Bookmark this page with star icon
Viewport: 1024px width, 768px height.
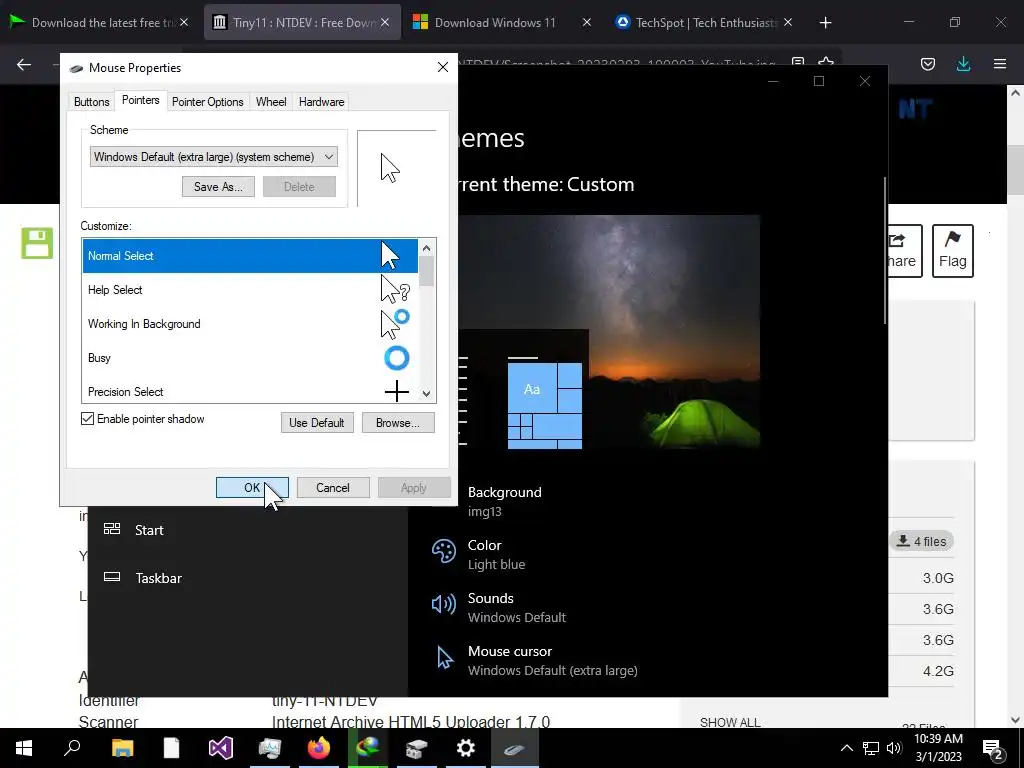point(826,61)
